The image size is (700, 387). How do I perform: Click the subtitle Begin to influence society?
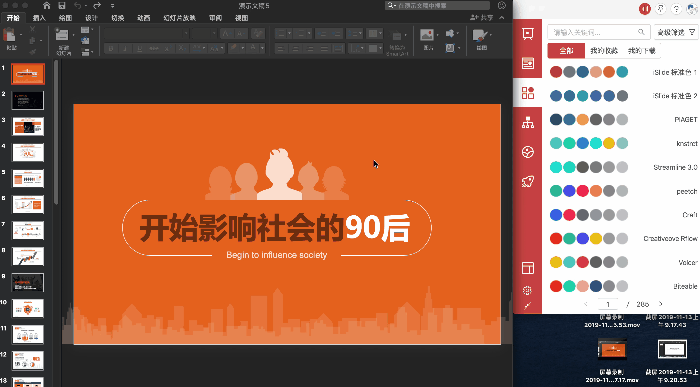[276, 255]
